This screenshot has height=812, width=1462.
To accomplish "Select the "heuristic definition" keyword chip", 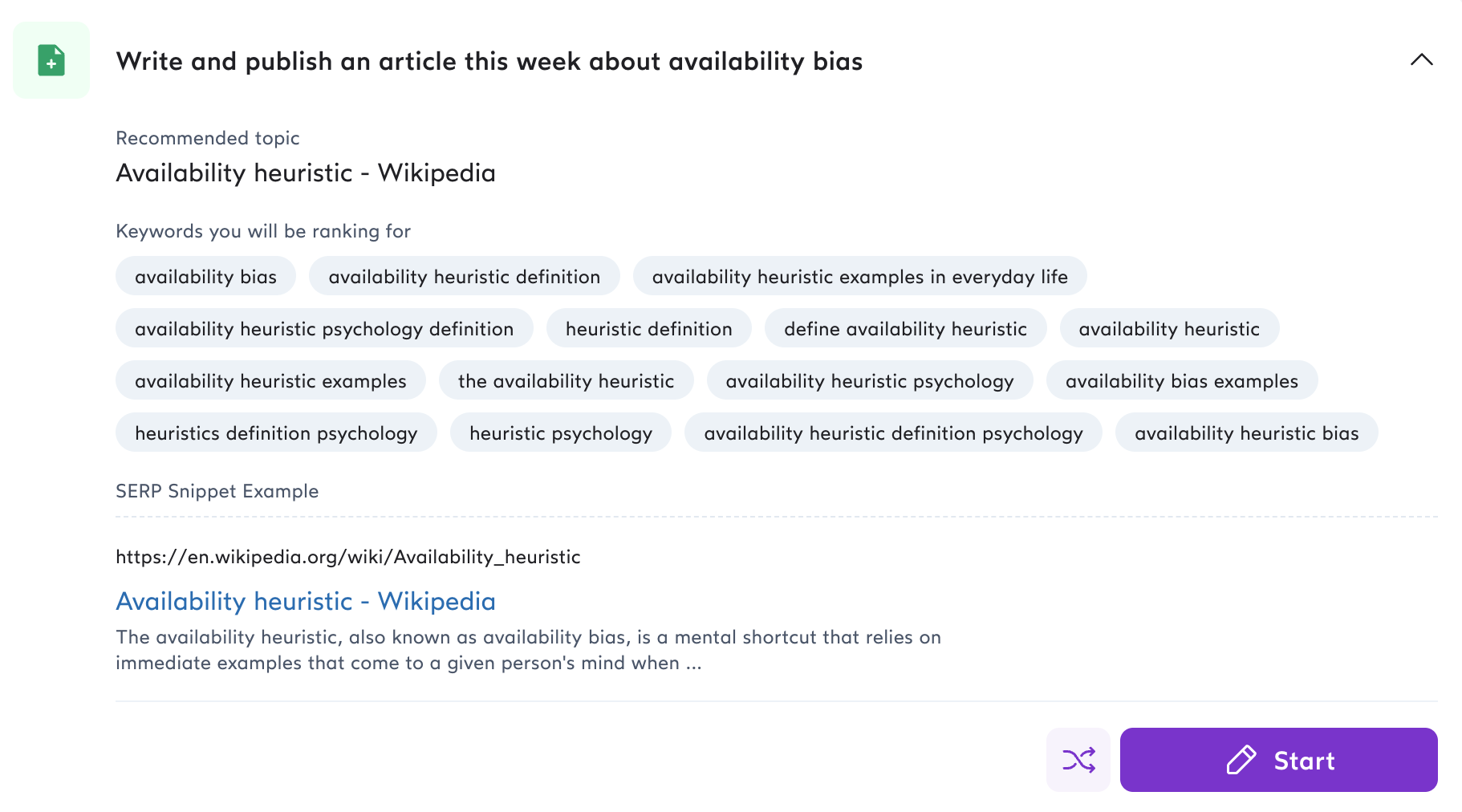I will click(648, 328).
